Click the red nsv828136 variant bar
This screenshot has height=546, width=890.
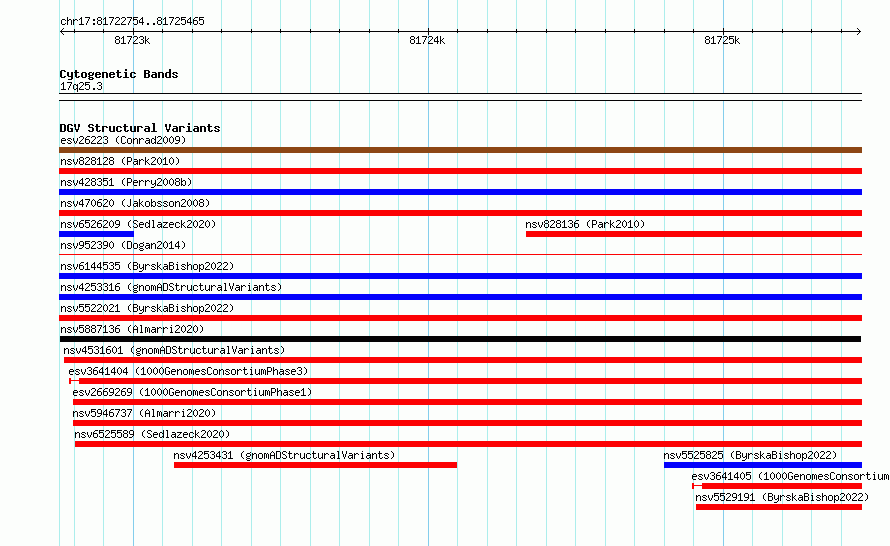(x=694, y=234)
